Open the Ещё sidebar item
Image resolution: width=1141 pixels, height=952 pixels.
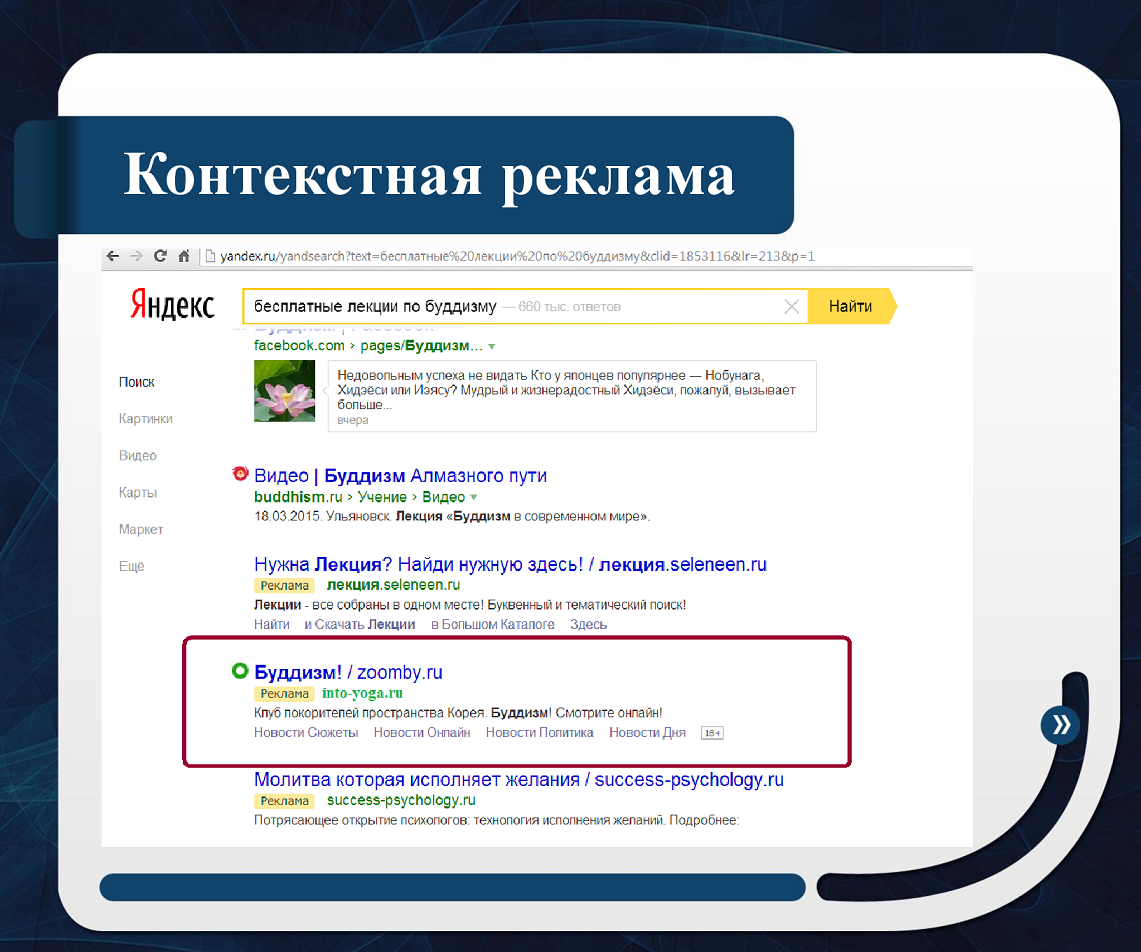tap(132, 566)
